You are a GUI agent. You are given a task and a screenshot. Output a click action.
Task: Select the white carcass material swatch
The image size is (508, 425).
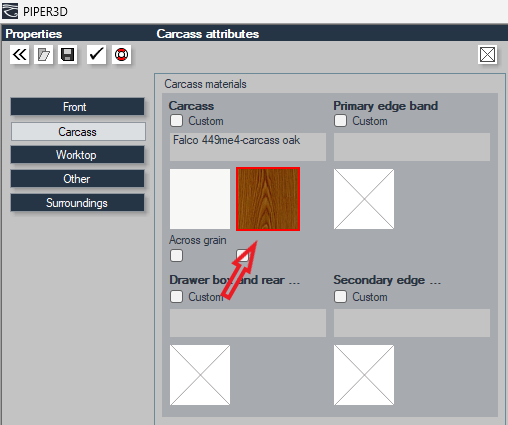(200, 199)
